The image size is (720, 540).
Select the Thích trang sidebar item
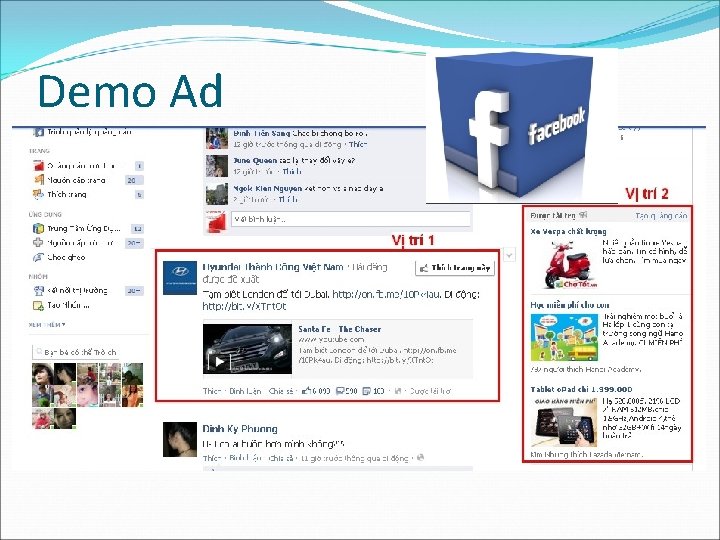[89, 194]
